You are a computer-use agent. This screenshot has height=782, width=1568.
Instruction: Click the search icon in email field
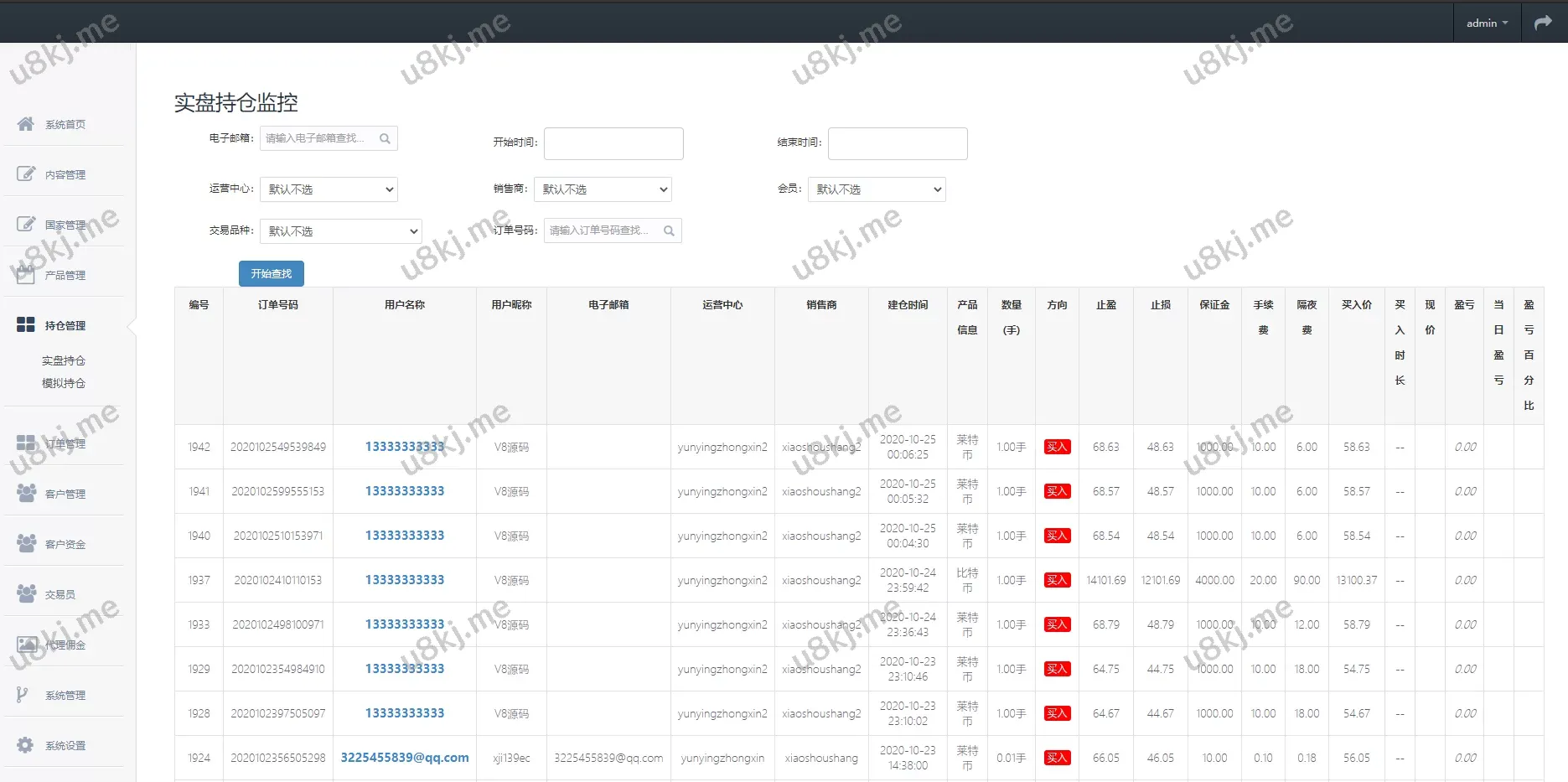point(385,138)
